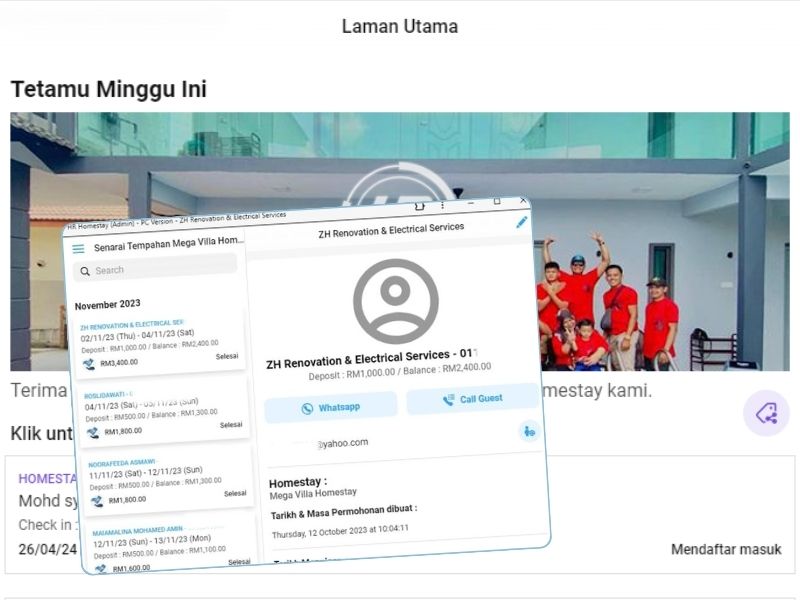This screenshot has height=600, width=800.
Task: Tap the purple share tag floating icon
Action: click(767, 413)
